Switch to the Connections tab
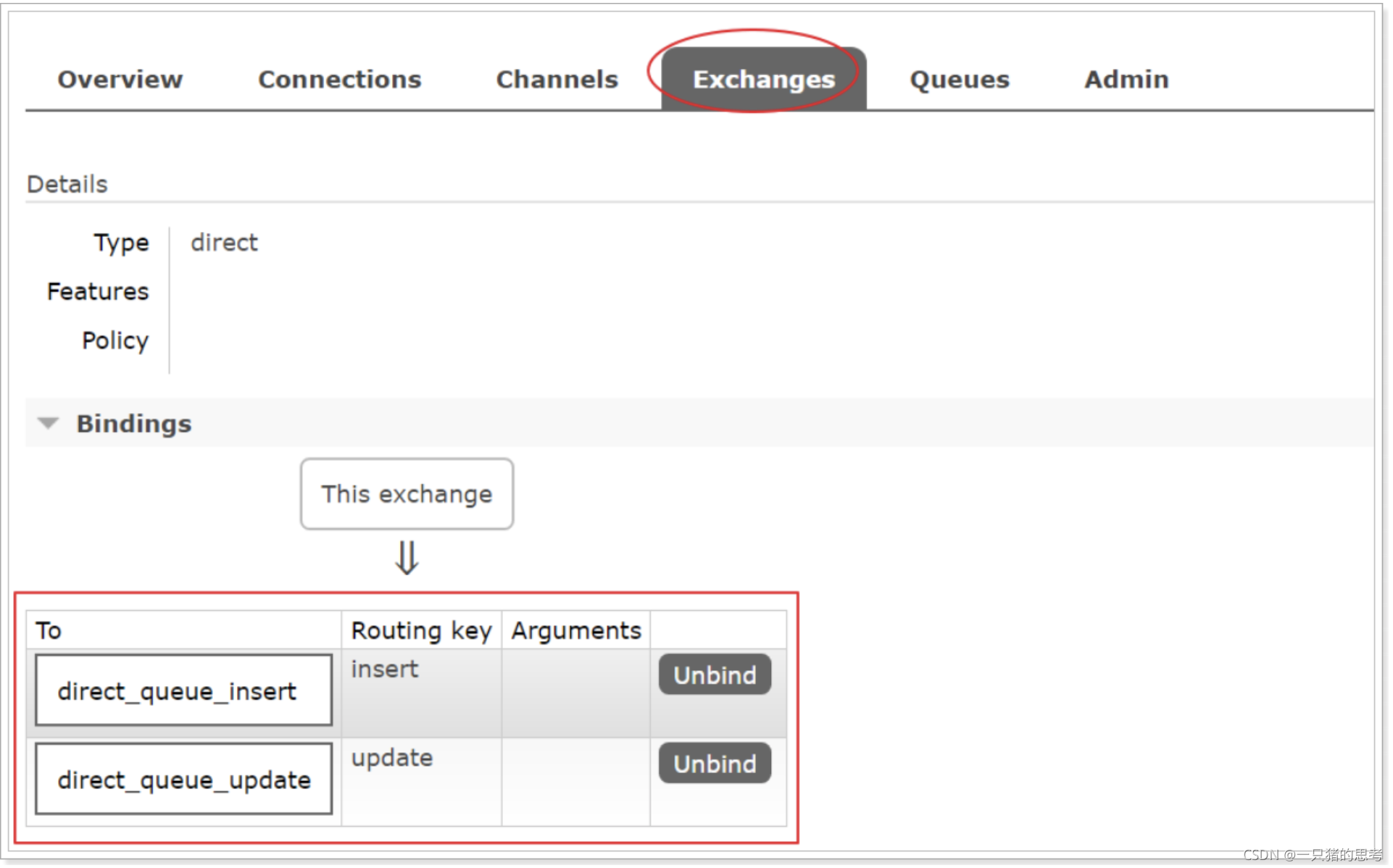 point(339,79)
